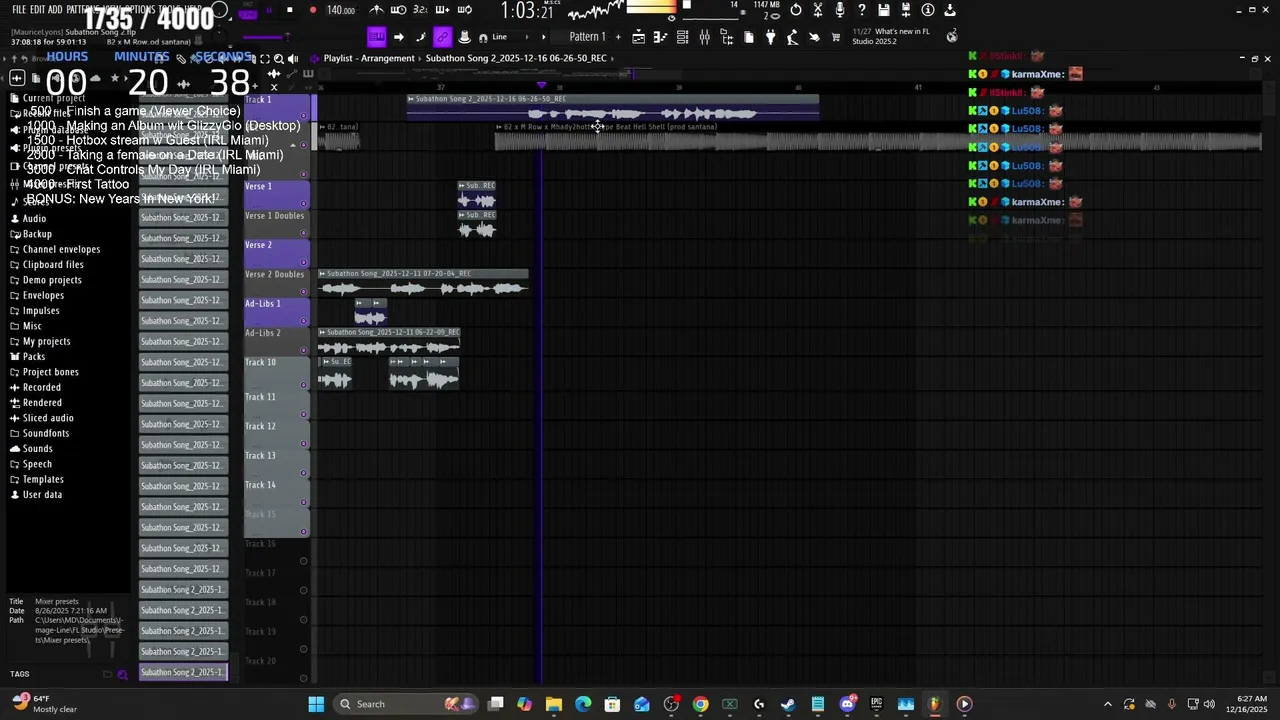Open the Line snap dropdown
The width and height of the screenshot is (1280, 720).
point(510,37)
